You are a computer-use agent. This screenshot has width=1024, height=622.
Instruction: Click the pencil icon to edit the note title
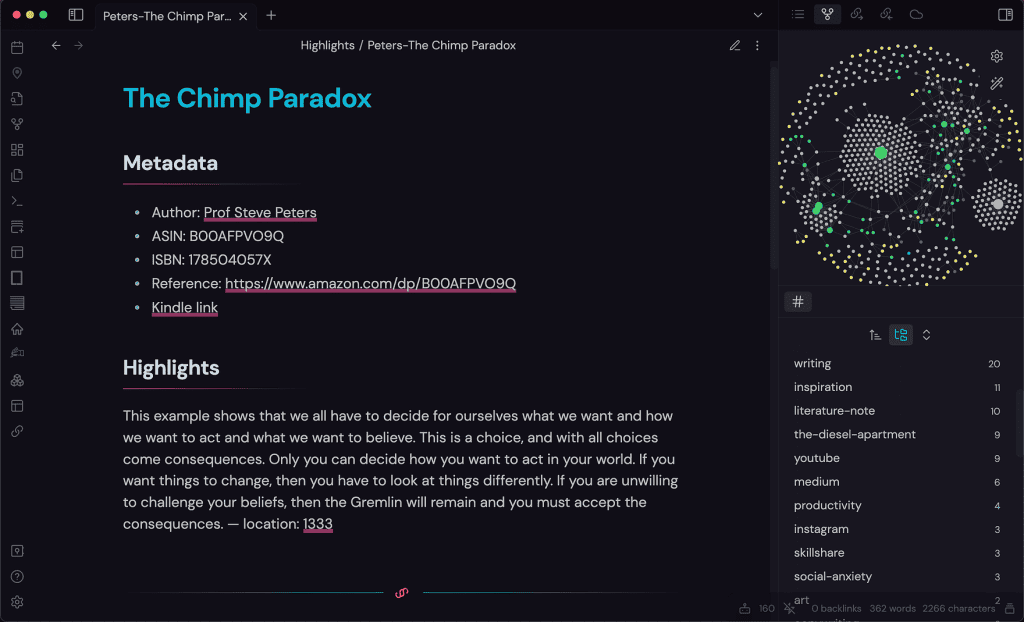[x=735, y=45]
